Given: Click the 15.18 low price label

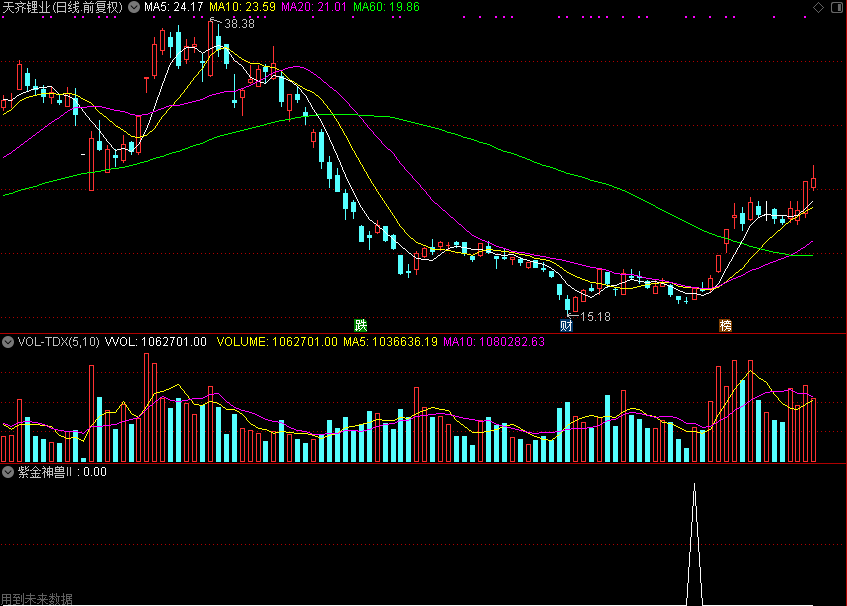Looking at the screenshot, I should pos(595,317).
